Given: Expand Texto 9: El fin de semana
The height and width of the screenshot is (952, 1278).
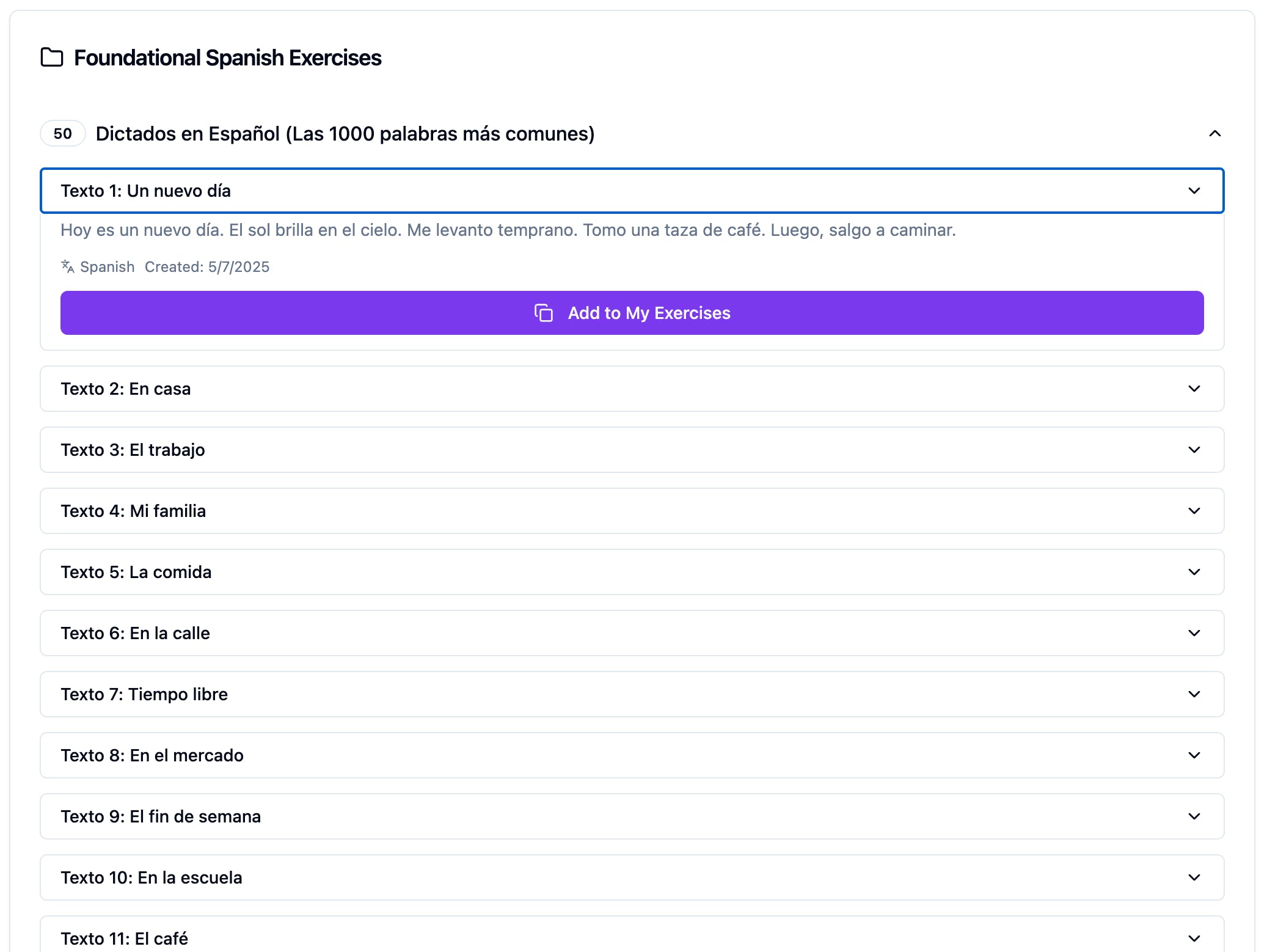Looking at the screenshot, I should (x=1194, y=816).
